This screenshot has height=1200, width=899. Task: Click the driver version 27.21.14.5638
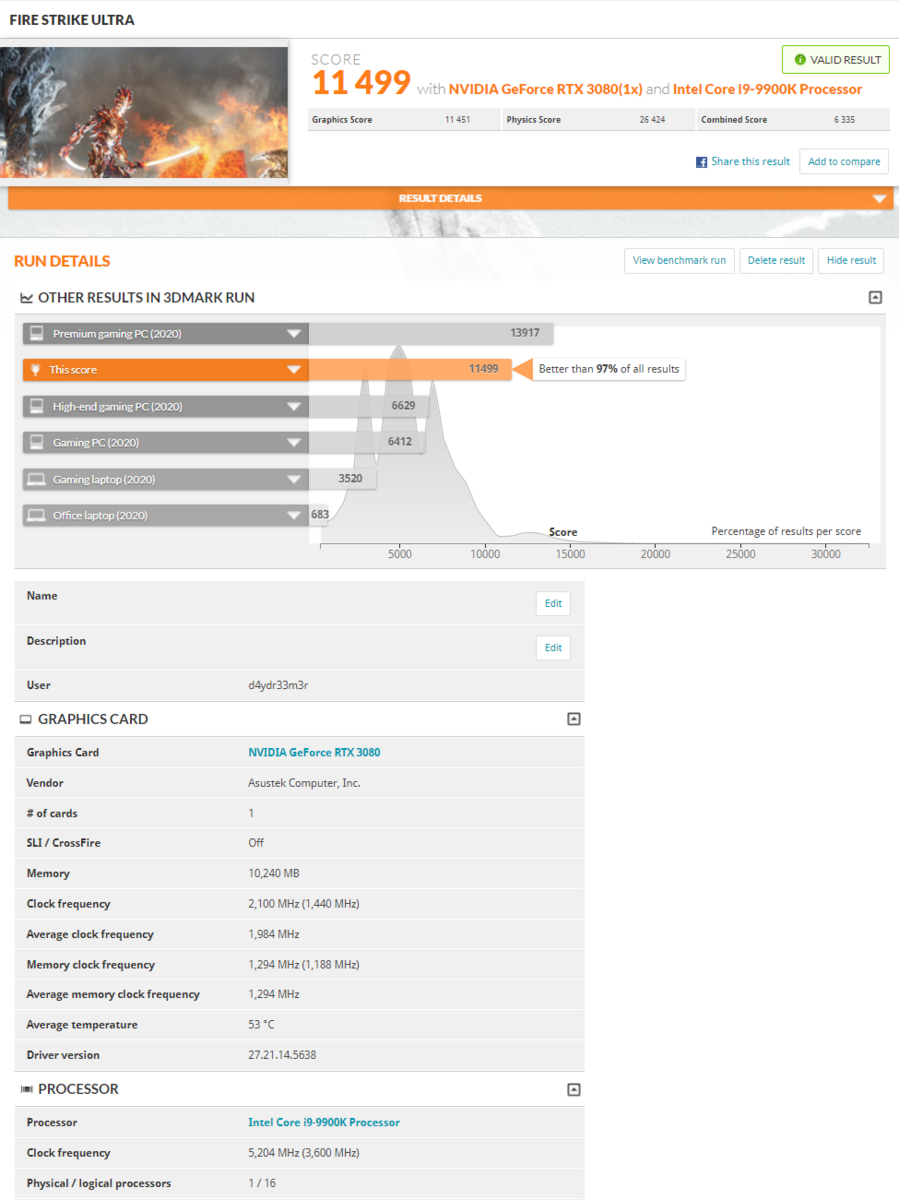point(282,1056)
